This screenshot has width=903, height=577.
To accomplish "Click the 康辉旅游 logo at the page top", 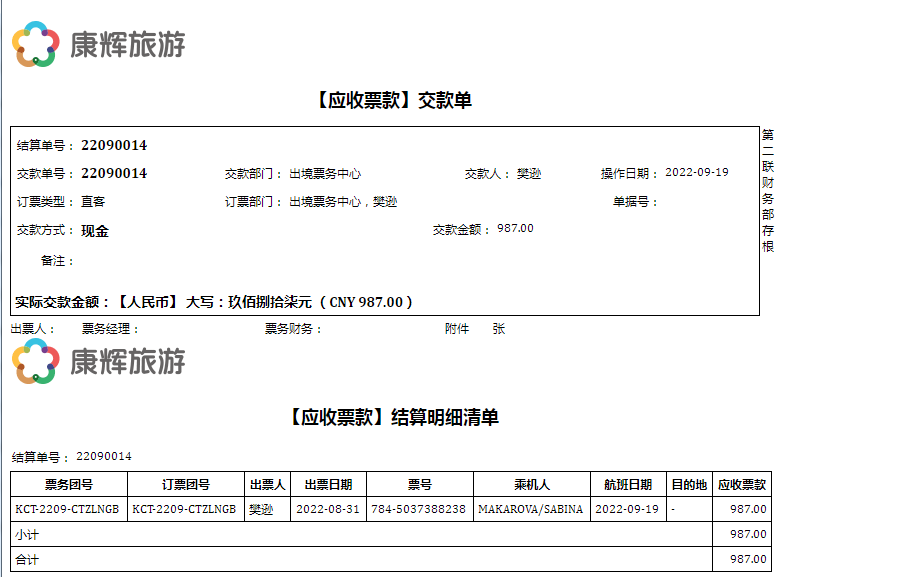I will pyautogui.click(x=98, y=44).
